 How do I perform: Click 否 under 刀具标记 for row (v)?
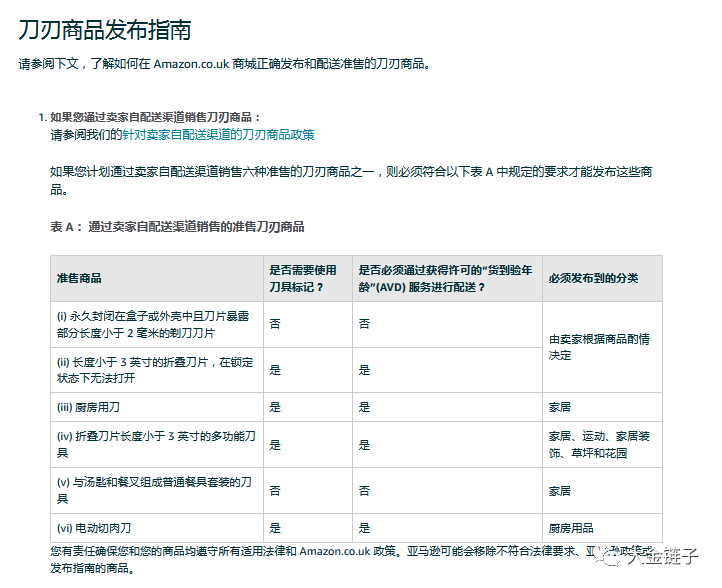275,491
